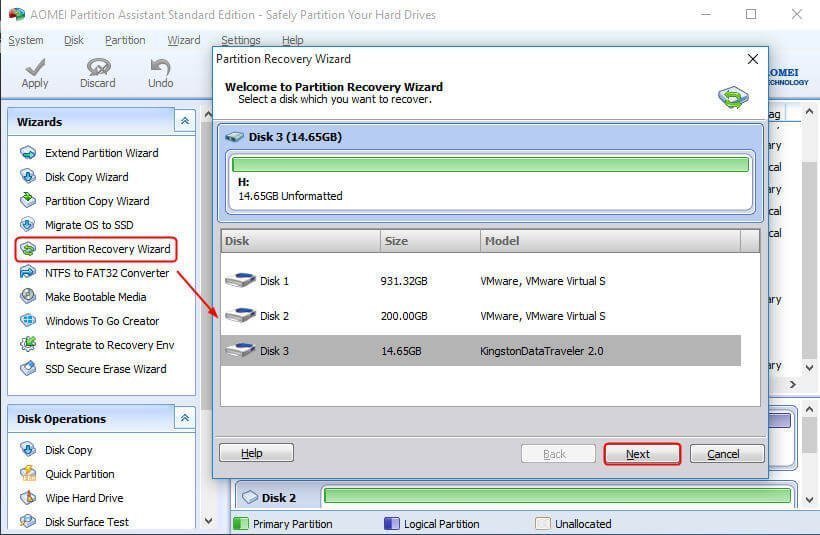The height and width of the screenshot is (535, 820).
Task: Open the Help menu
Action: 292,40
